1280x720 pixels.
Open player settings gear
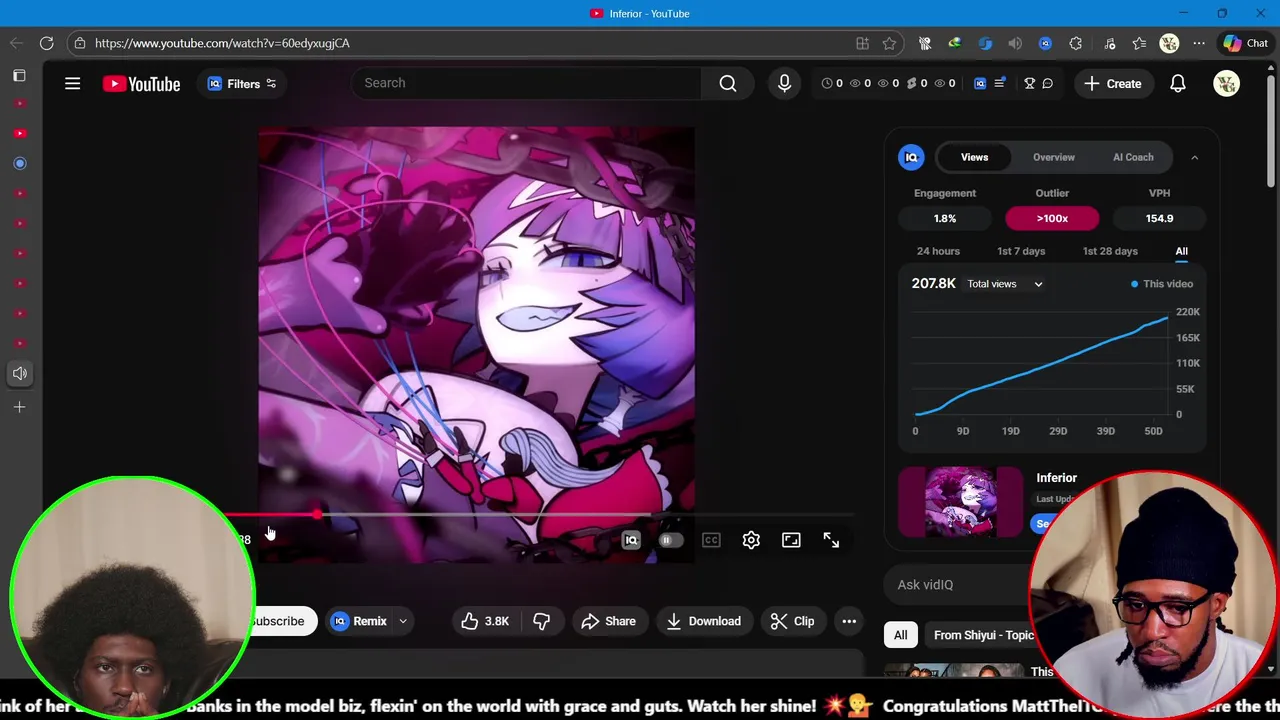click(x=751, y=540)
